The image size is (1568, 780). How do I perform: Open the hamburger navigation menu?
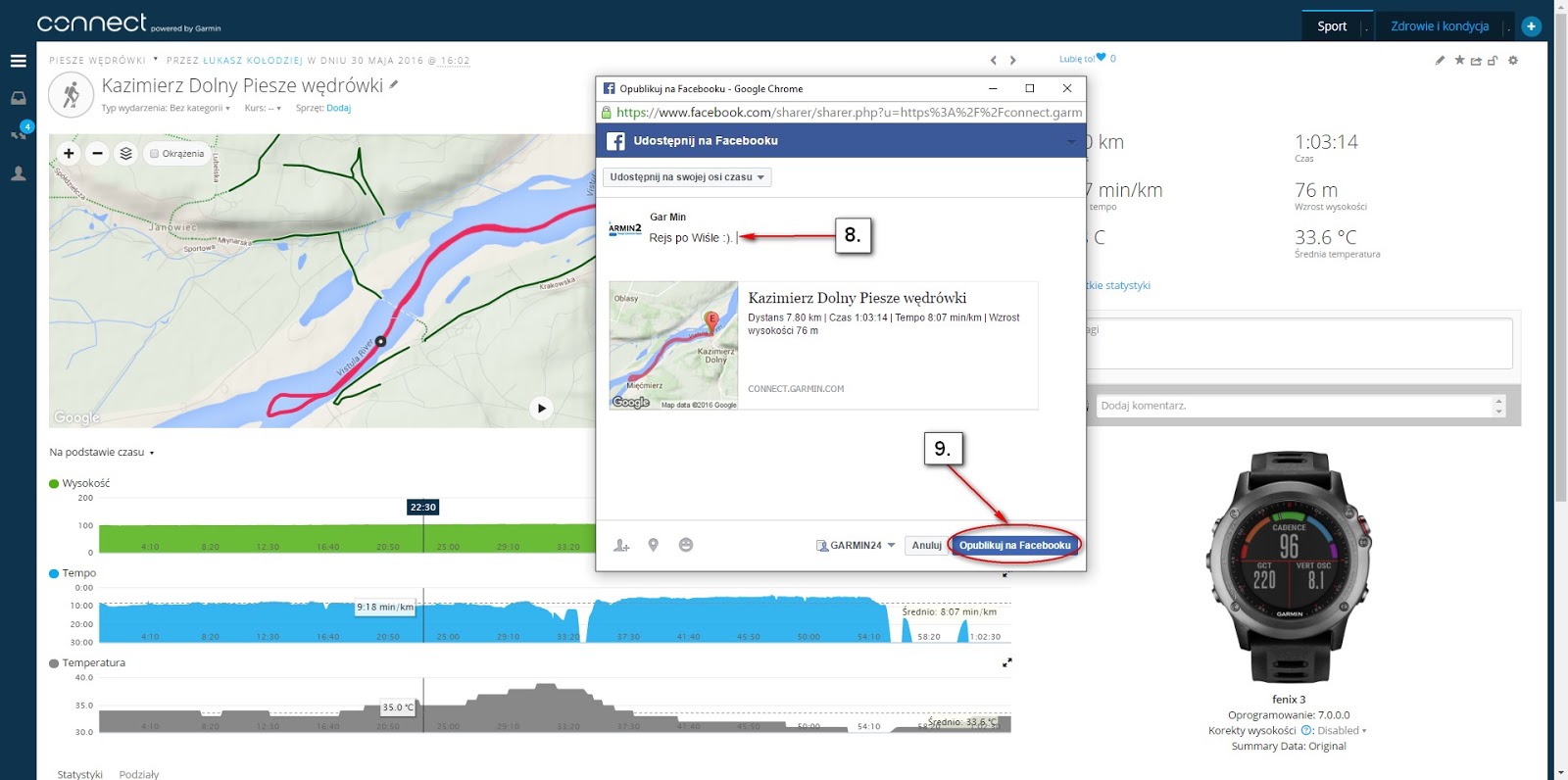click(18, 61)
